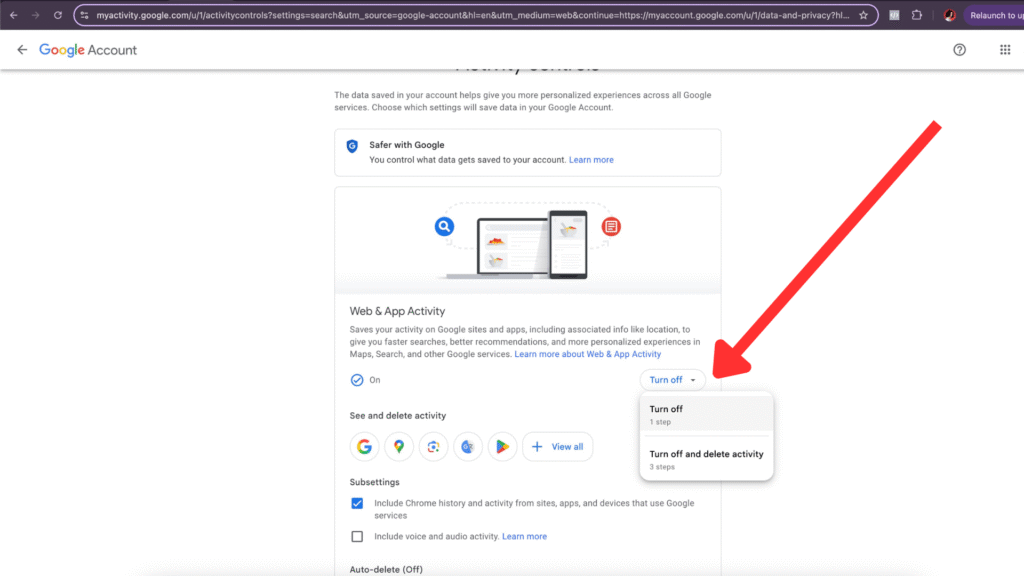Open the help question mark icon
This screenshot has width=1024, height=576.
tap(959, 50)
